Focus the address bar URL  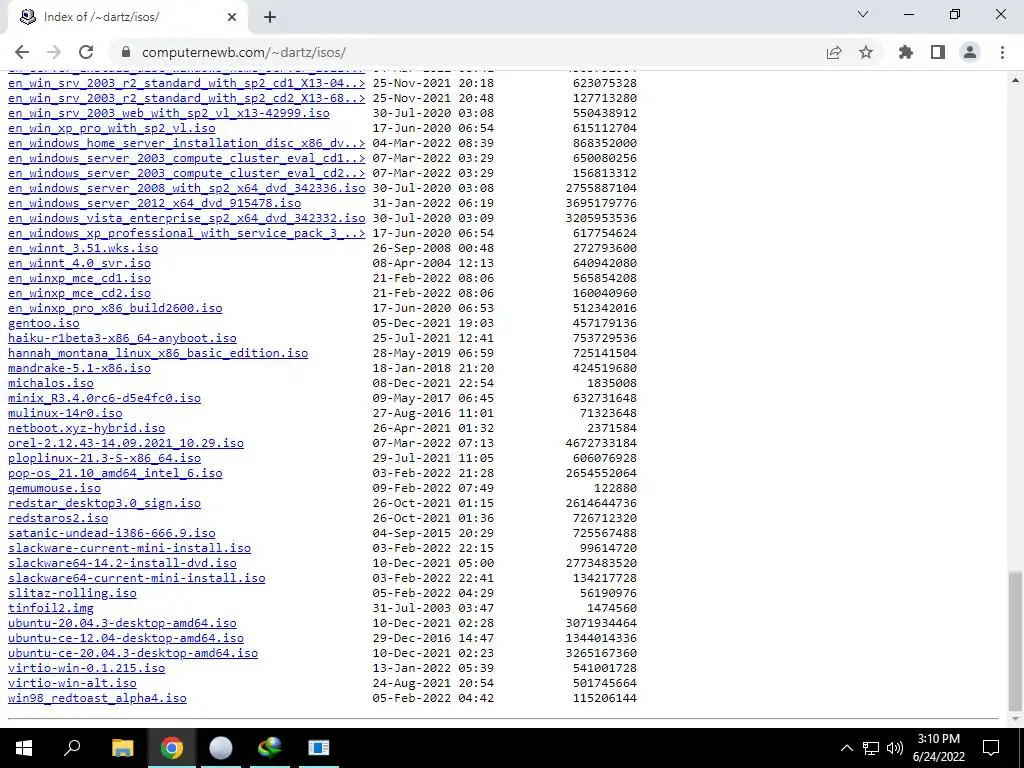coord(244,52)
